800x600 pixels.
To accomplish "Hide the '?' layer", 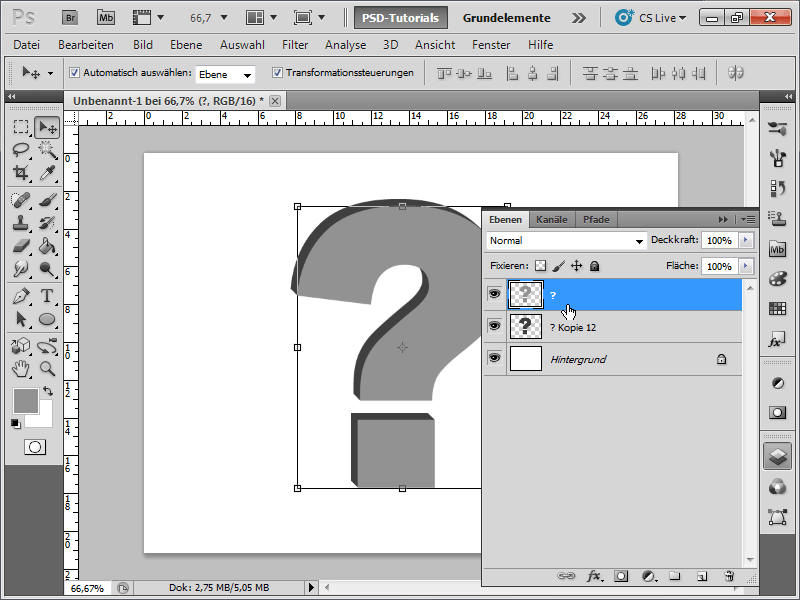I will (494, 294).
